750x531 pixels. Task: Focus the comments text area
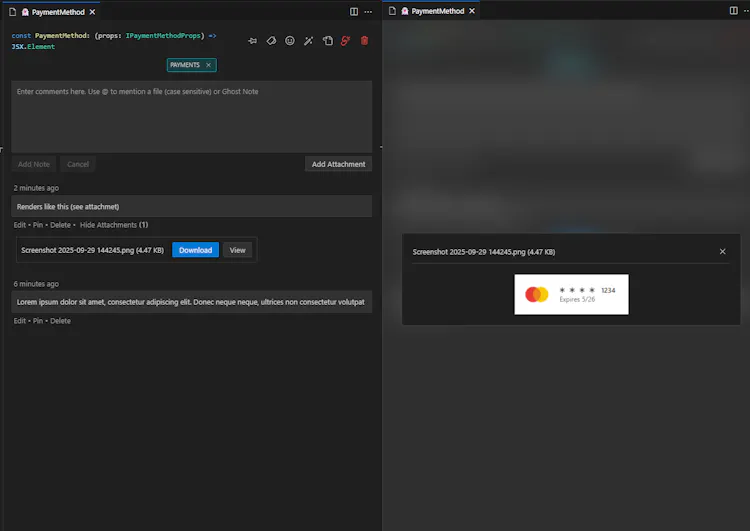coord(191,117)
